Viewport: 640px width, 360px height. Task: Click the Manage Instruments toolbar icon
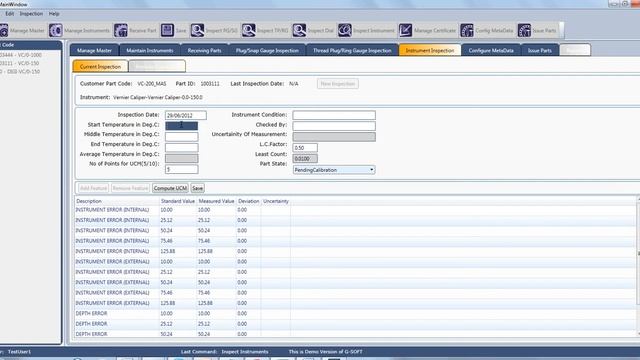pos(56,31)
